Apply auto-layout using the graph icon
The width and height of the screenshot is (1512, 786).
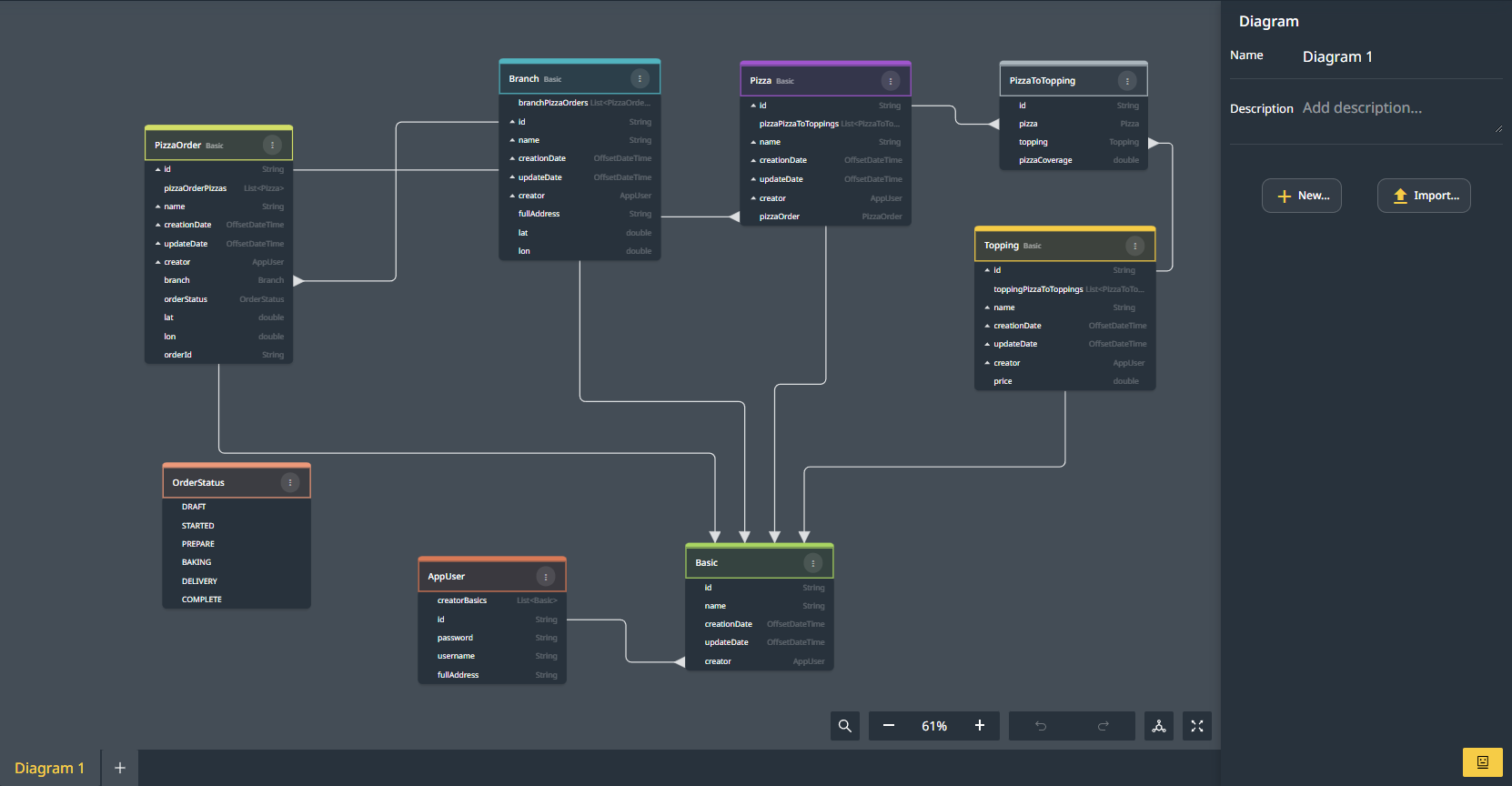[x=1159, y=726]
